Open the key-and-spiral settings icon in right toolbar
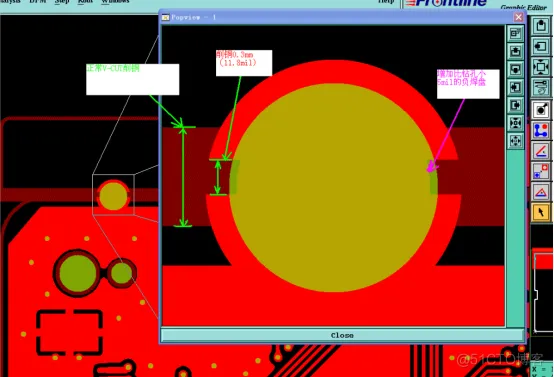 tap(541, 87)
